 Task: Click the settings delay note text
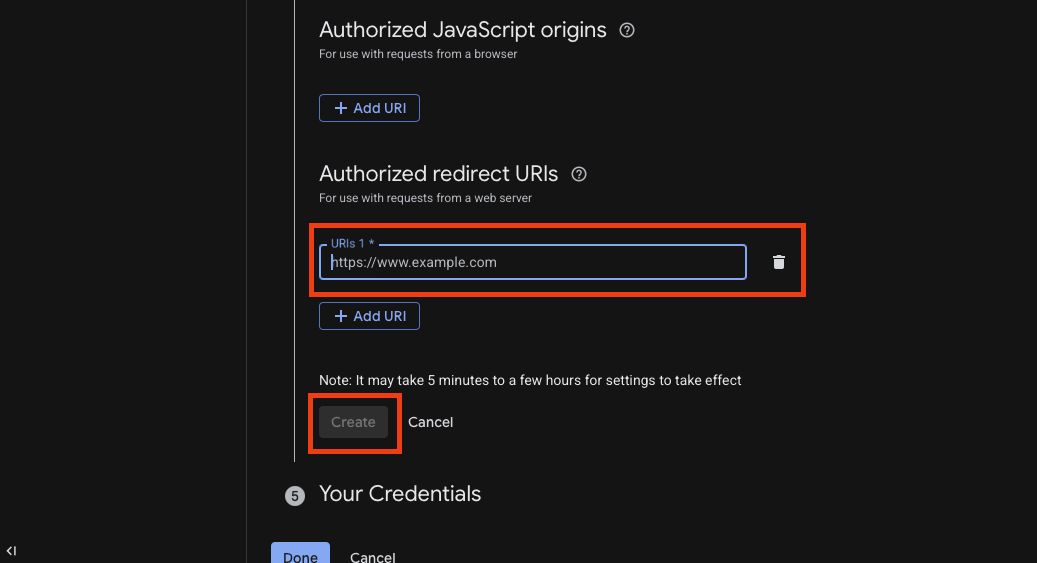(x=530, y=380)
